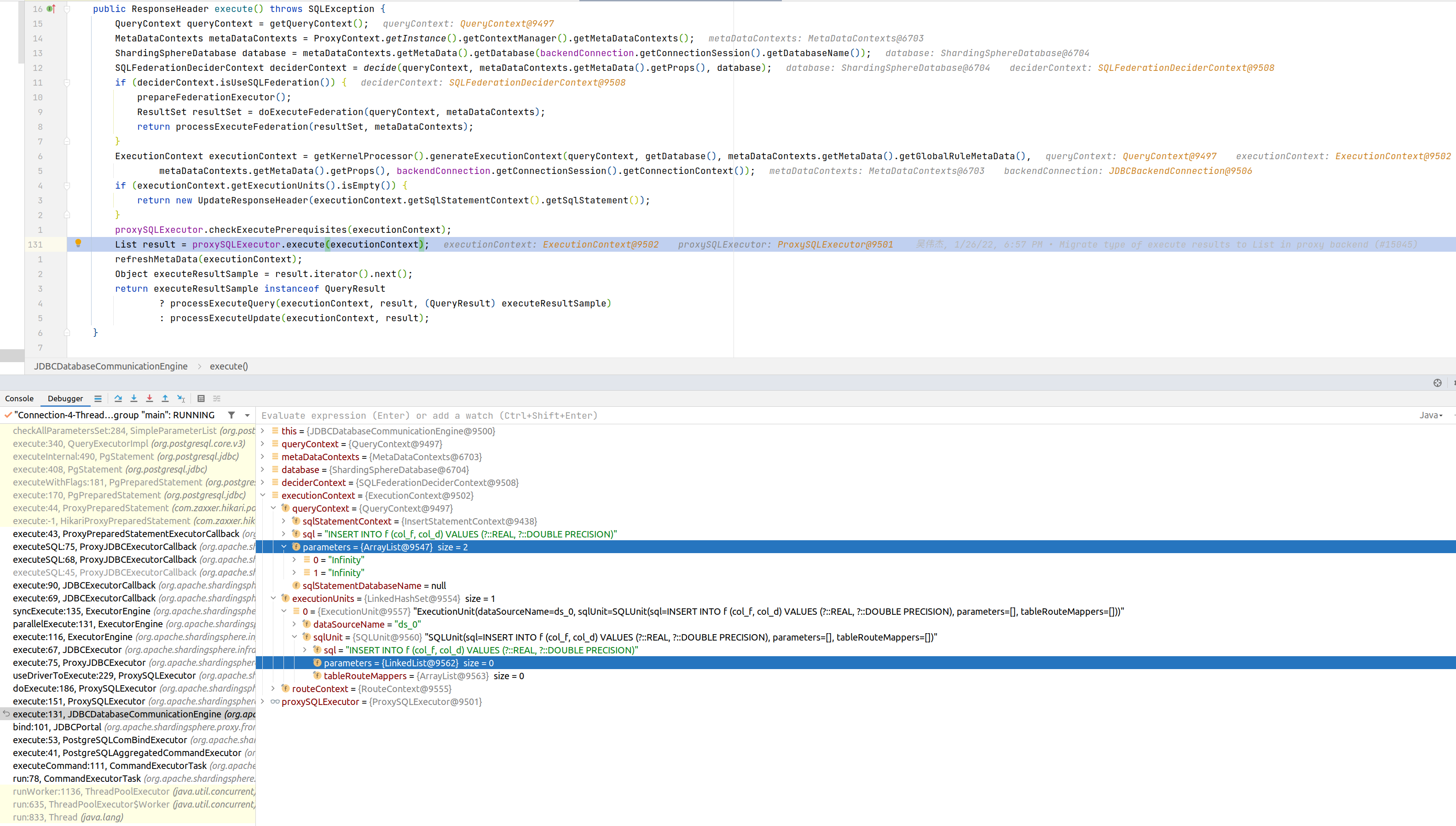Toggle the fold marker beside the executionUnits if-block
The image size is (1456, 826).
coord(68,185)
